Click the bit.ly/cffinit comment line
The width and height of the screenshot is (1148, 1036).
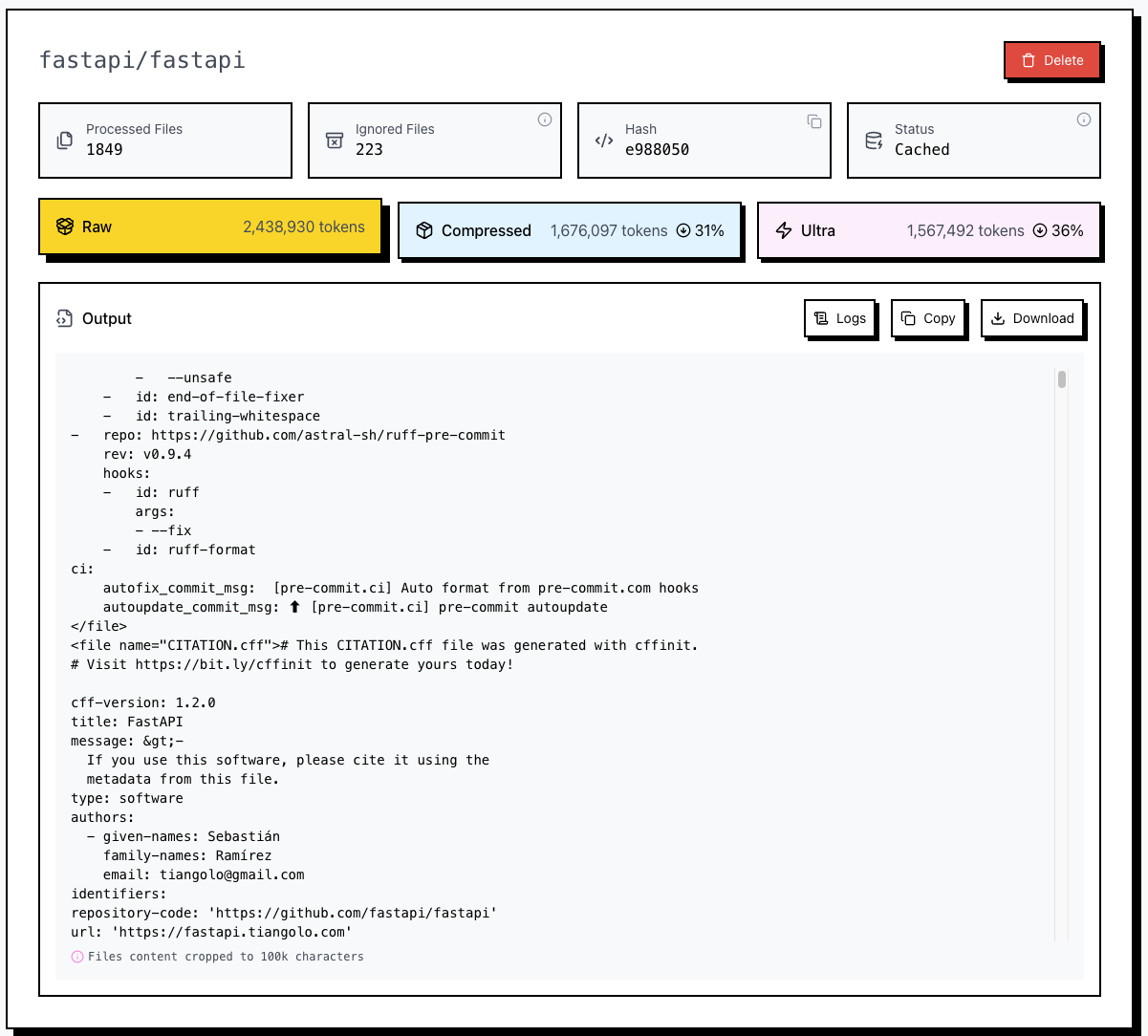click(x=292, y=664)
